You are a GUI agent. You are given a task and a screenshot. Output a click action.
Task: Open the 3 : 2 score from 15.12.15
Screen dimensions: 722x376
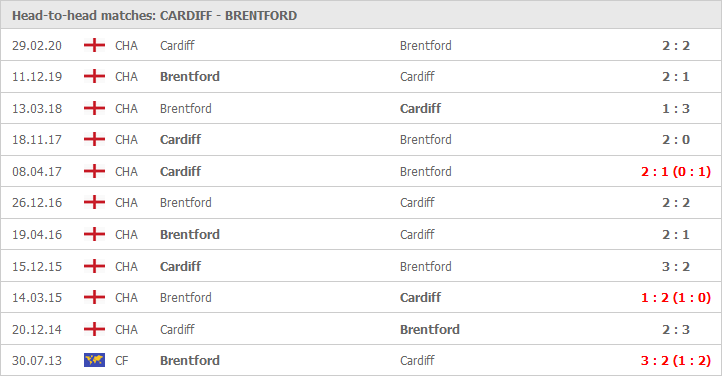[x=676, y=266]
